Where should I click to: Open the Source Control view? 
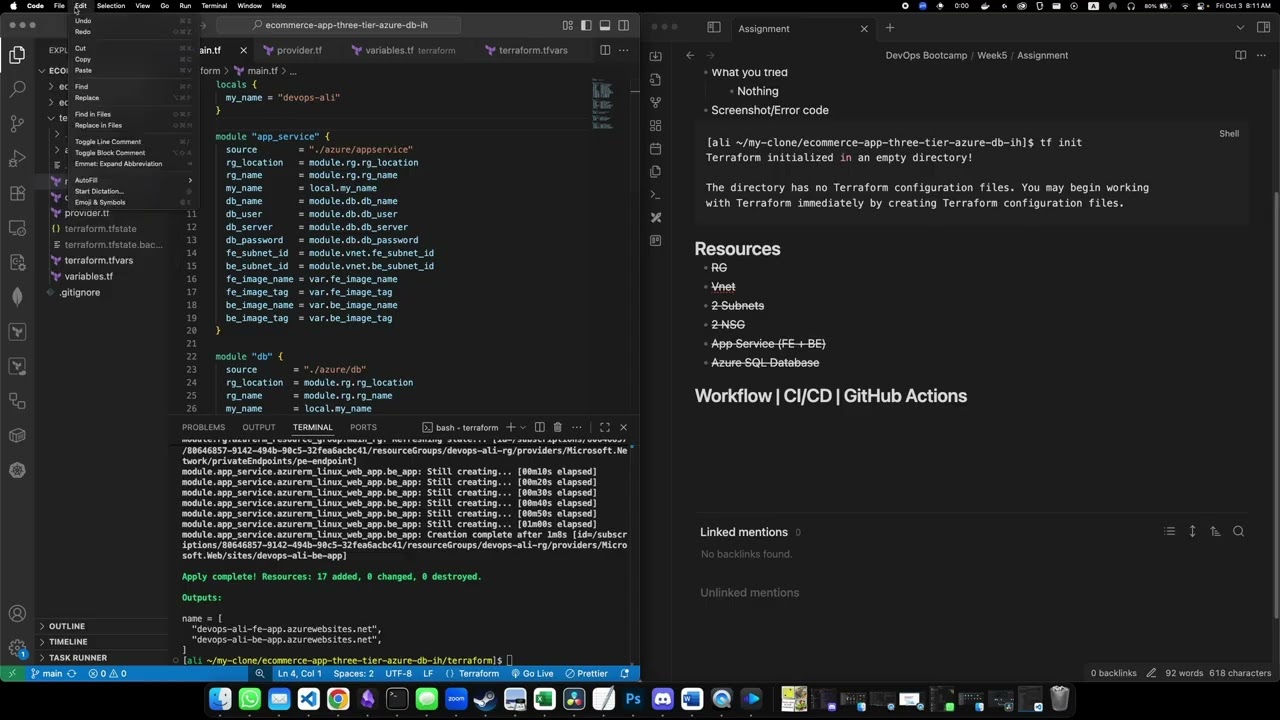click(x=17, y=124)
